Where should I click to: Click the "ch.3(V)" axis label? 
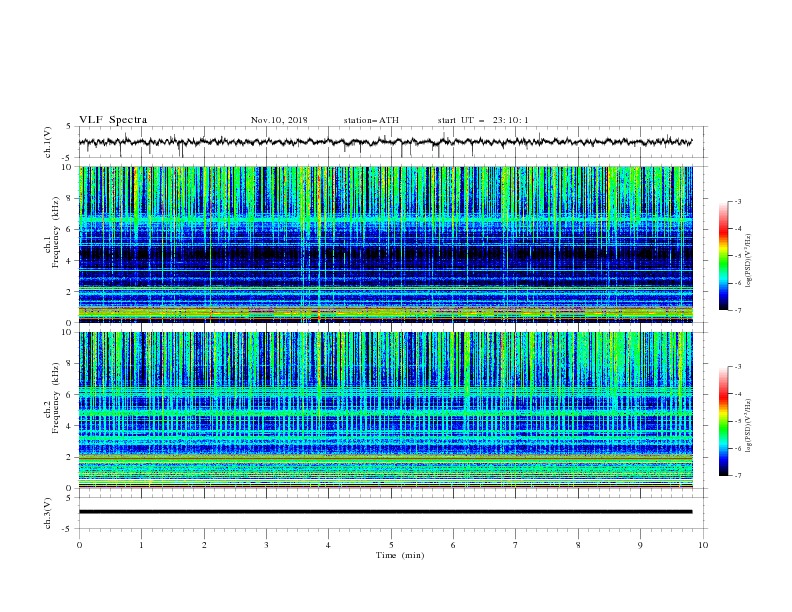click(x=48, y=513)
